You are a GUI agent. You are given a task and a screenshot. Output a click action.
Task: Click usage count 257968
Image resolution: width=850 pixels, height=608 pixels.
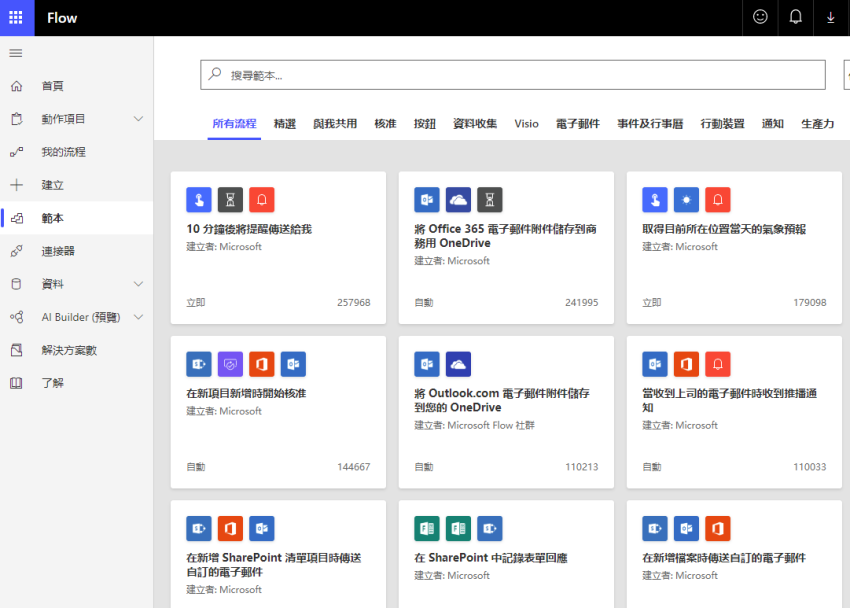point(353,302)
